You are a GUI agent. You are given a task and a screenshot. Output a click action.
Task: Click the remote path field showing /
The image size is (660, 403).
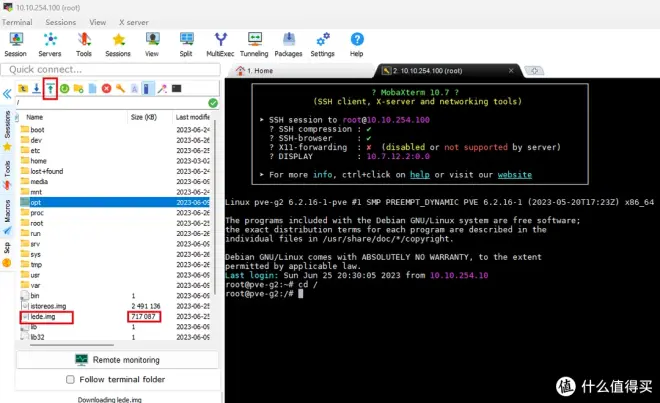click(x=111, y=103)
